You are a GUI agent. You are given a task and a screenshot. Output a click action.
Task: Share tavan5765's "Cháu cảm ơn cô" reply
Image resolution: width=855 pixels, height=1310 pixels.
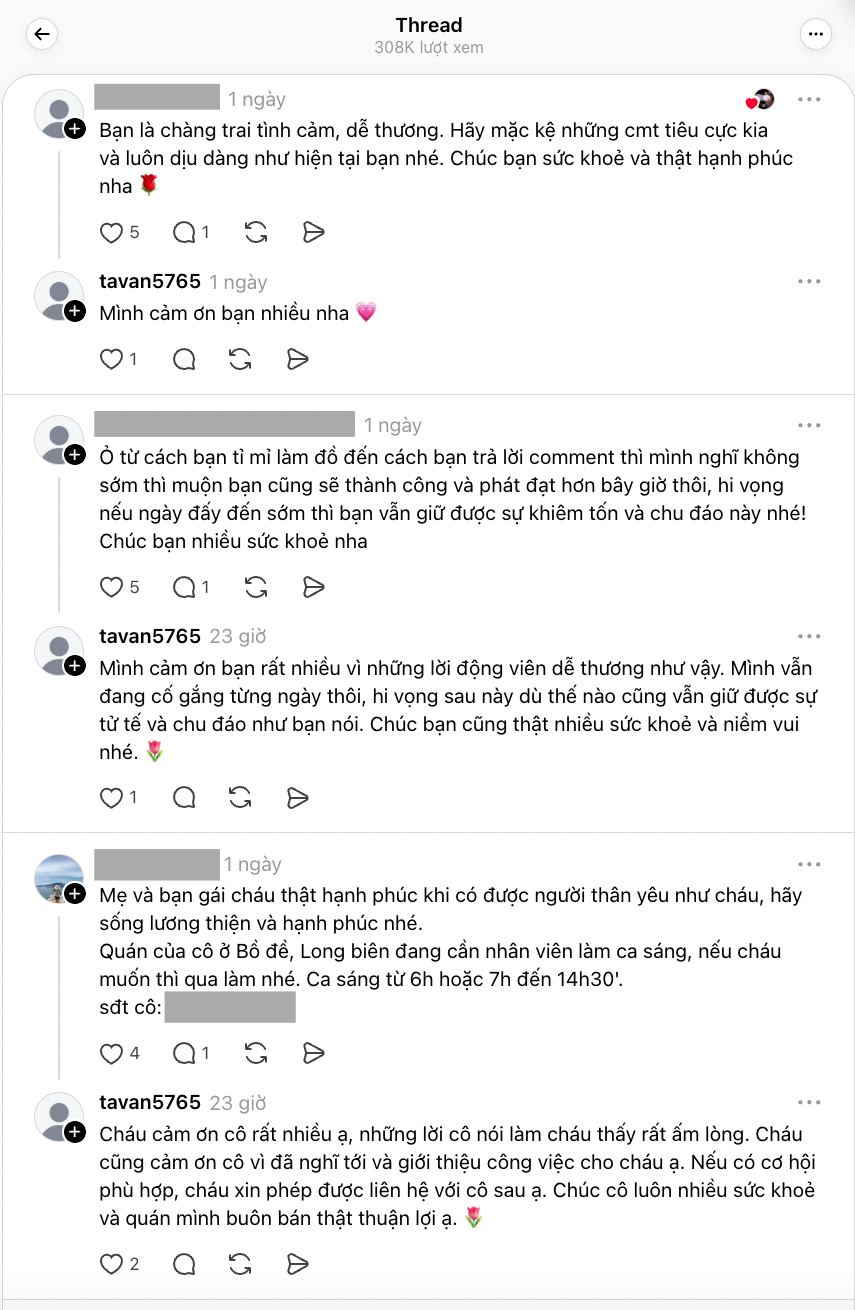tap(297, 1264)
